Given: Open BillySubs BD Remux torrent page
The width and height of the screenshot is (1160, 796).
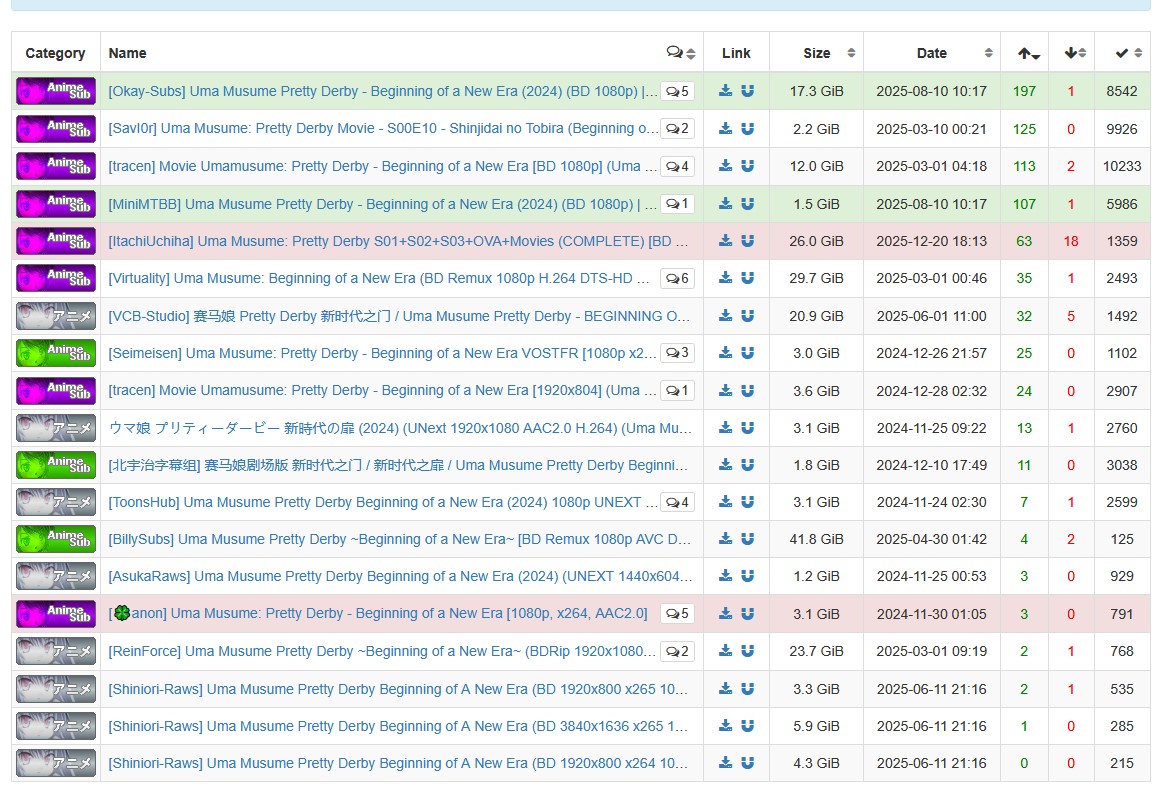Looking at the screenshot, I should tap(399, 539).
